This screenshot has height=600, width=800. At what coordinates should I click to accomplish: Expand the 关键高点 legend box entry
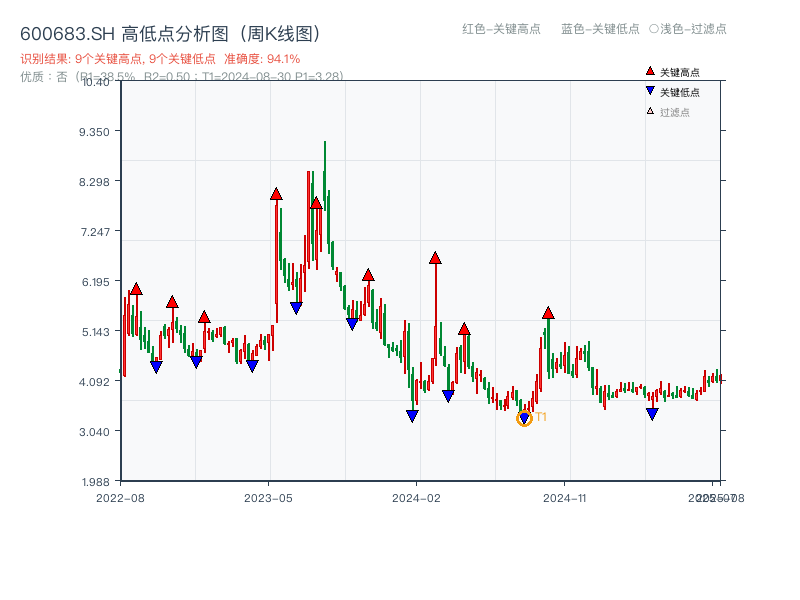(672, 70)
